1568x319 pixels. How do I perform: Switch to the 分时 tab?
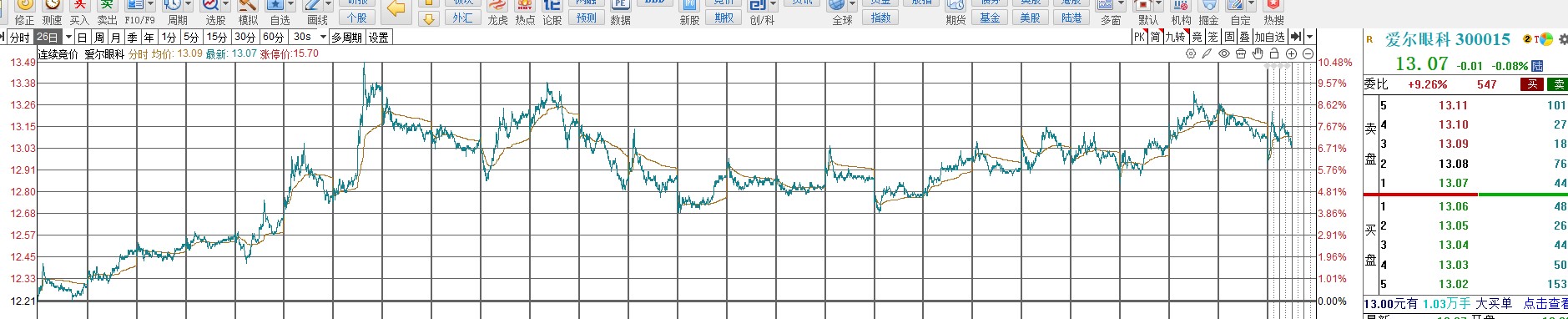click(x=19, y=37)
